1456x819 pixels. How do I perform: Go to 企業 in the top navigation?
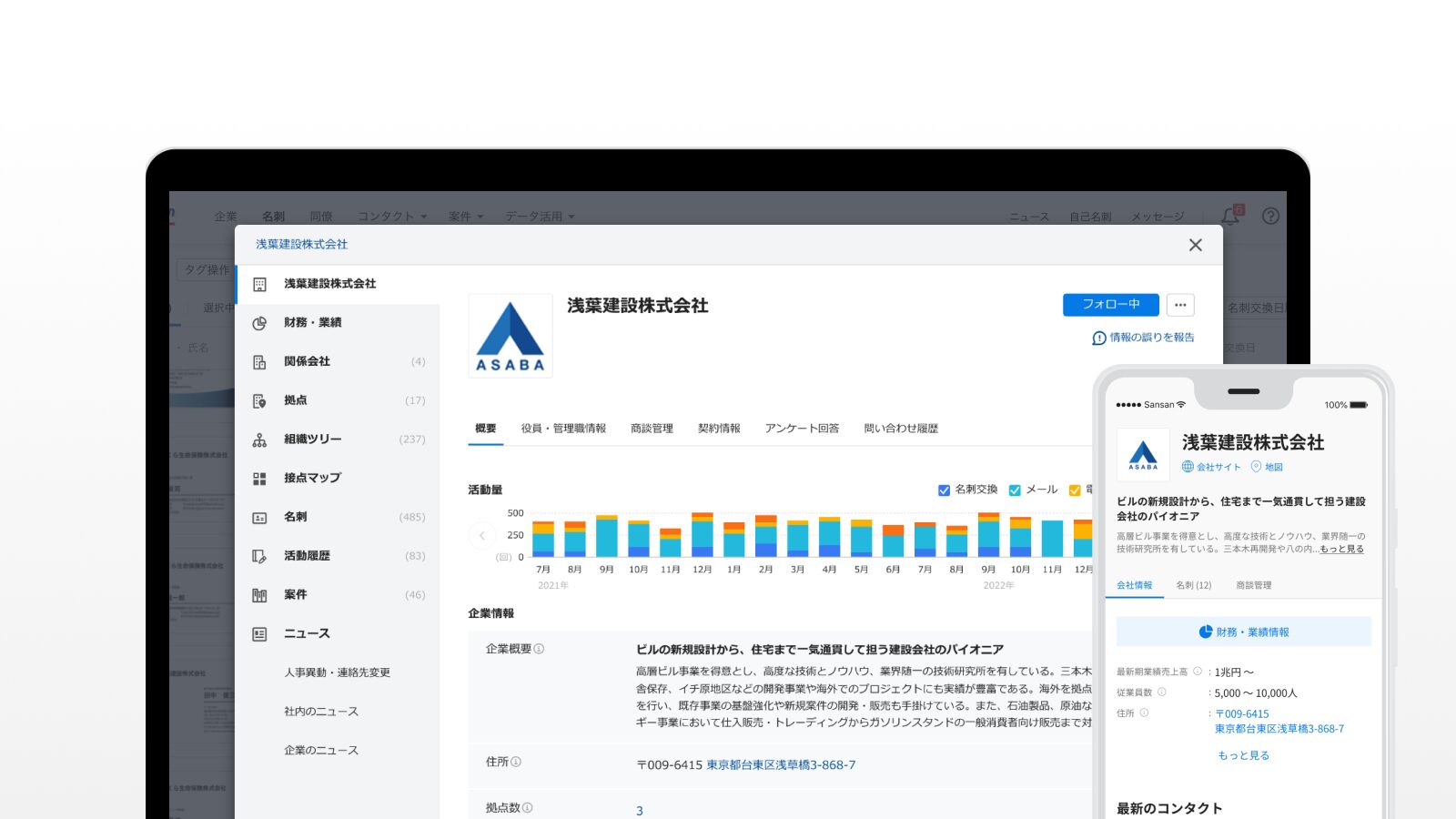[x=226, y=217]
